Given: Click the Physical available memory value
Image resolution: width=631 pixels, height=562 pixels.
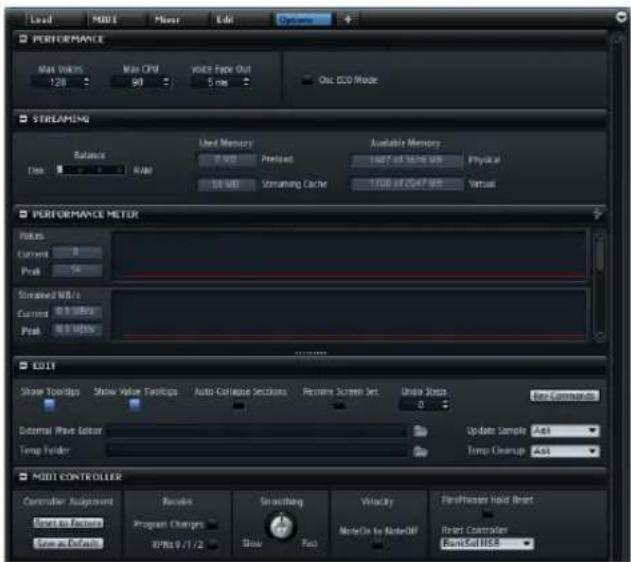Looking at the screenshot, I should (407, 160).
